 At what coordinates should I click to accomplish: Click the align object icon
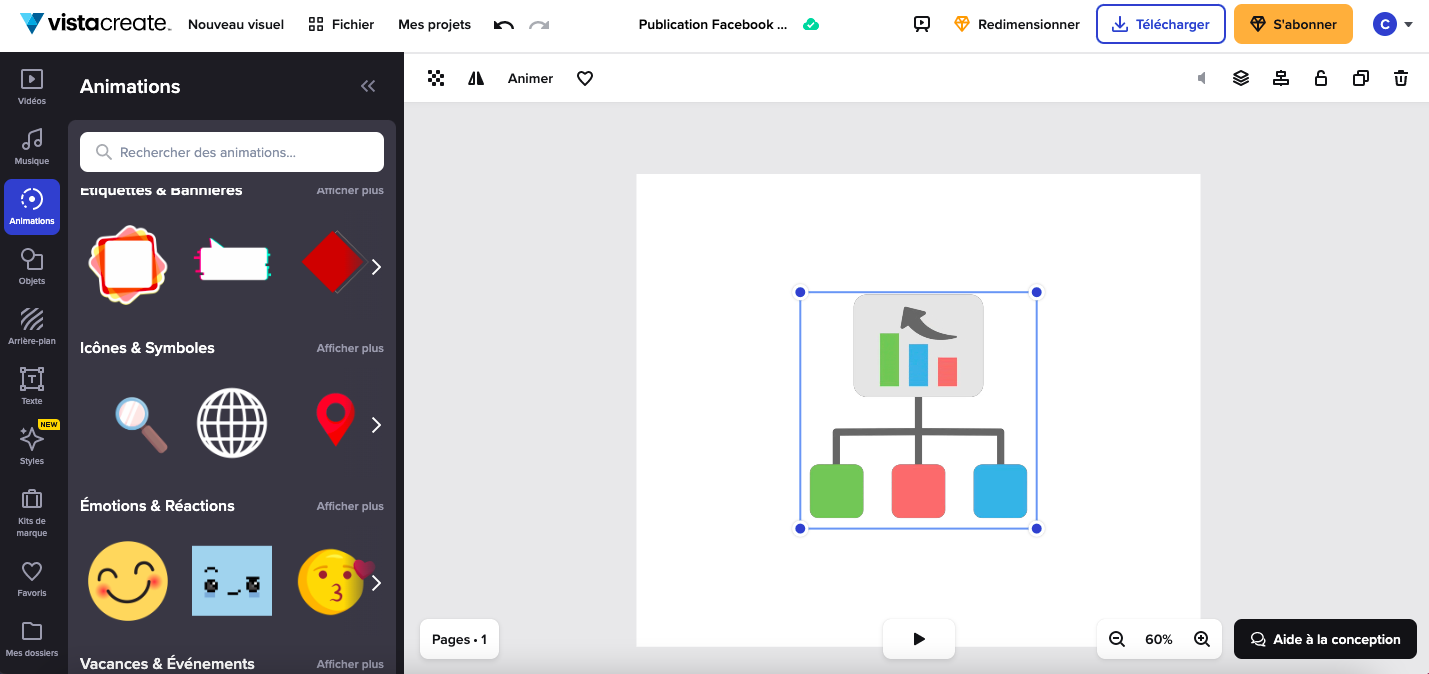[1281, 78]
